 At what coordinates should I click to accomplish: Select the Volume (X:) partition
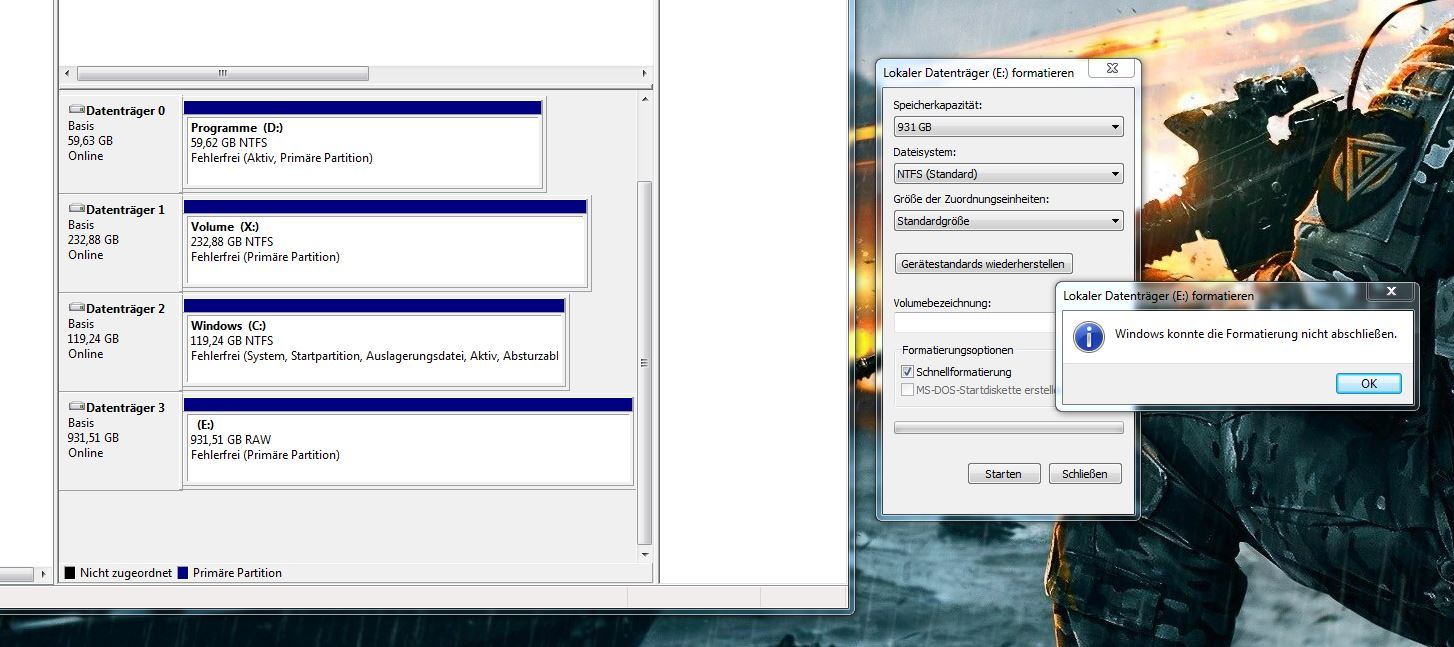click(385, 243)
